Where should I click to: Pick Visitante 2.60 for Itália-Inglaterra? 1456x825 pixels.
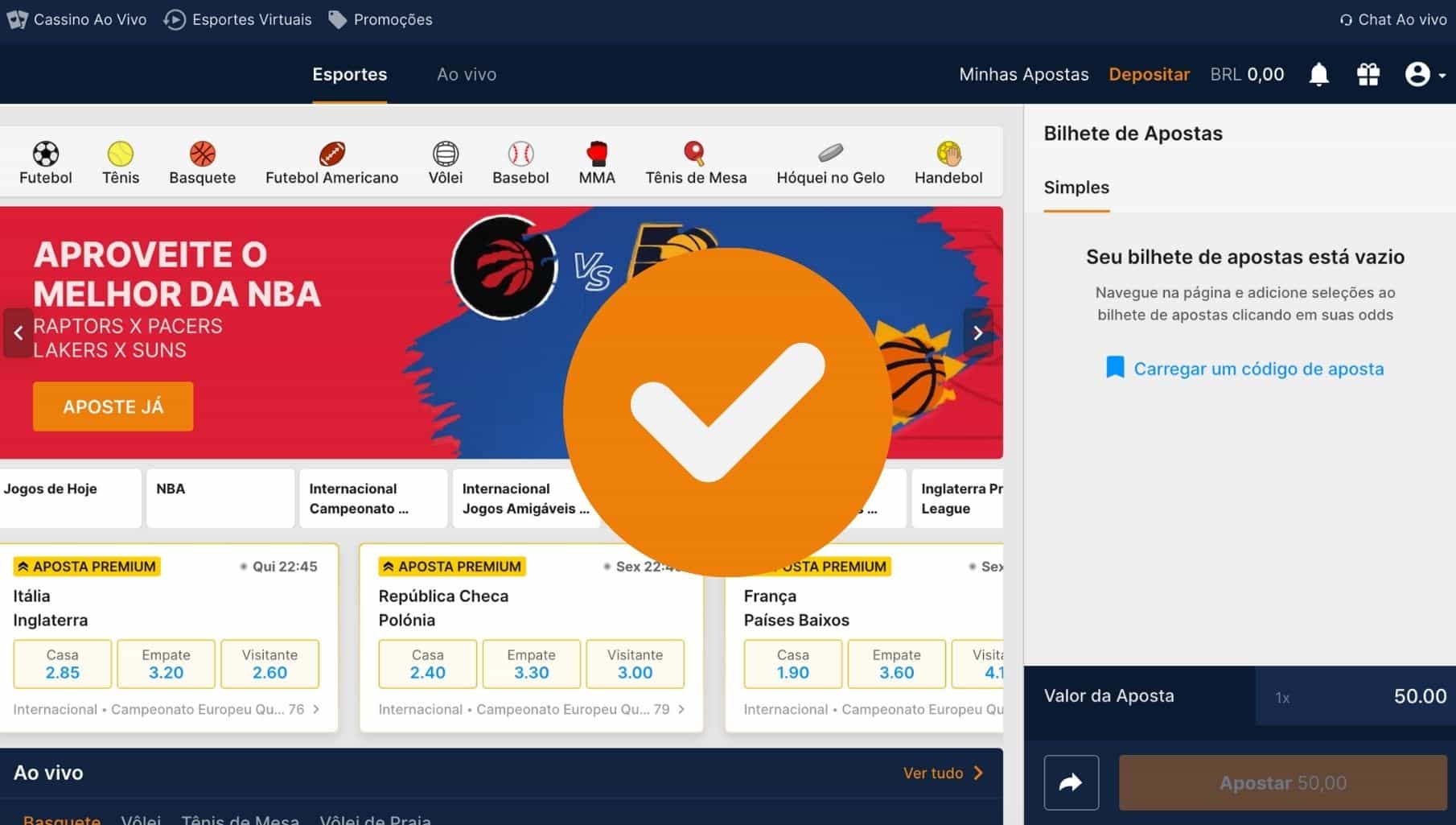point(269,664)
